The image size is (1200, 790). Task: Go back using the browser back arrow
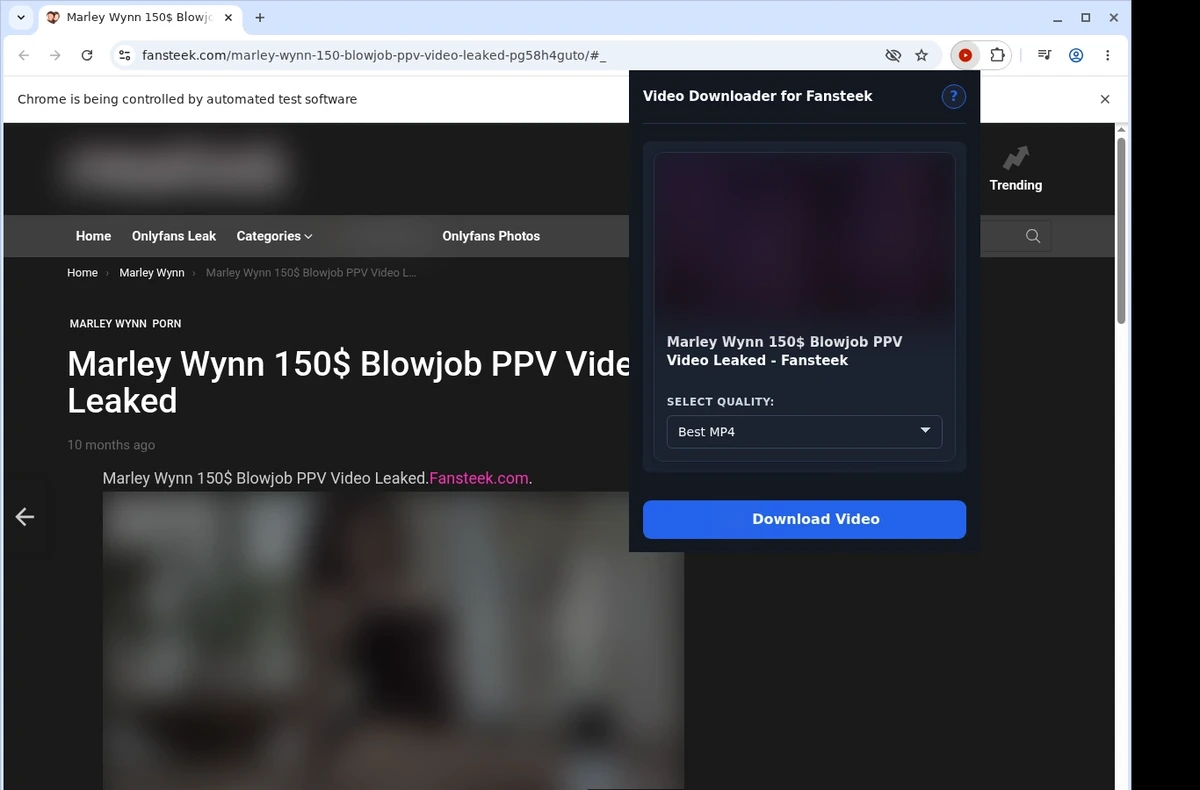pyautogui.click(x=24, y=56)
